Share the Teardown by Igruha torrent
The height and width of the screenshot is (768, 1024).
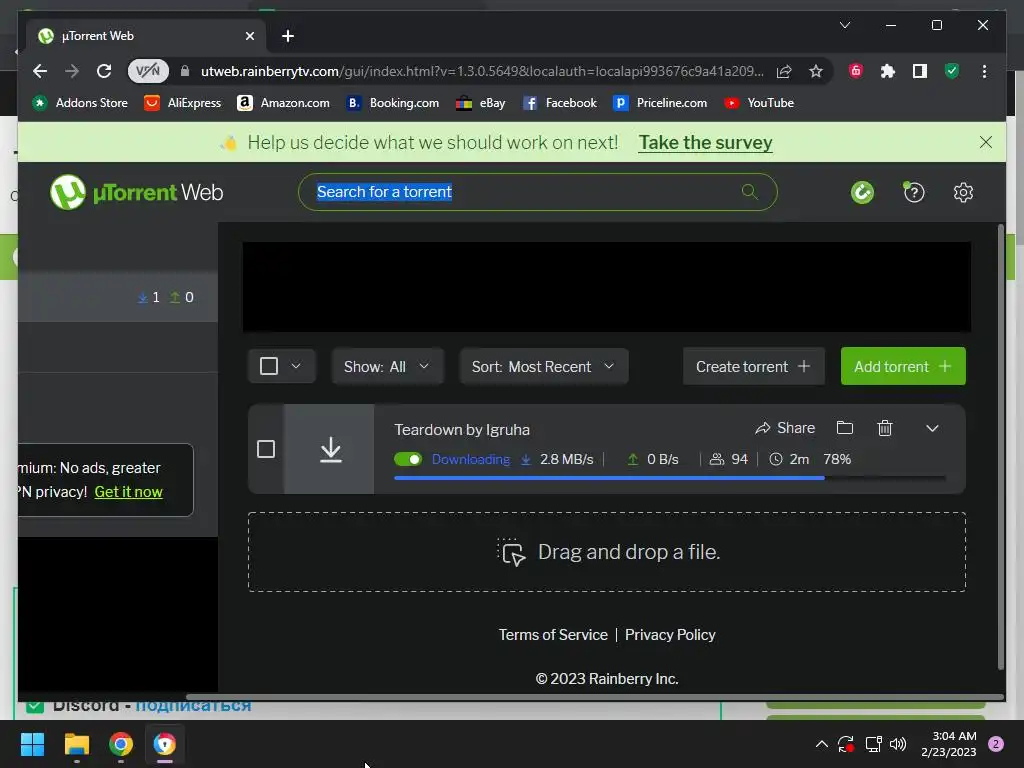[x=785, y=428]
